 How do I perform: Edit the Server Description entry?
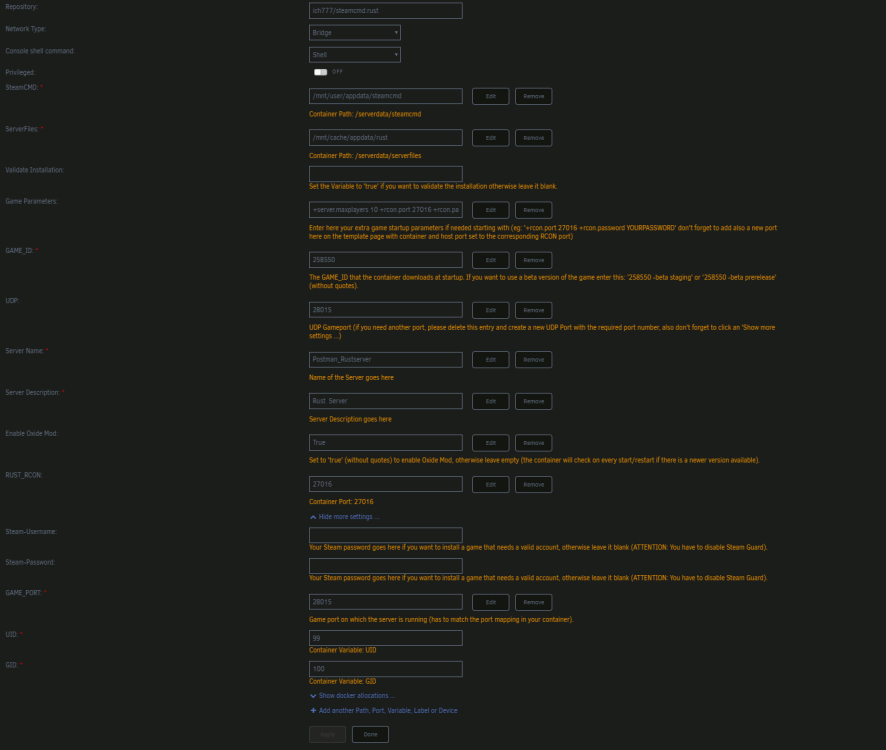point(490,401)
